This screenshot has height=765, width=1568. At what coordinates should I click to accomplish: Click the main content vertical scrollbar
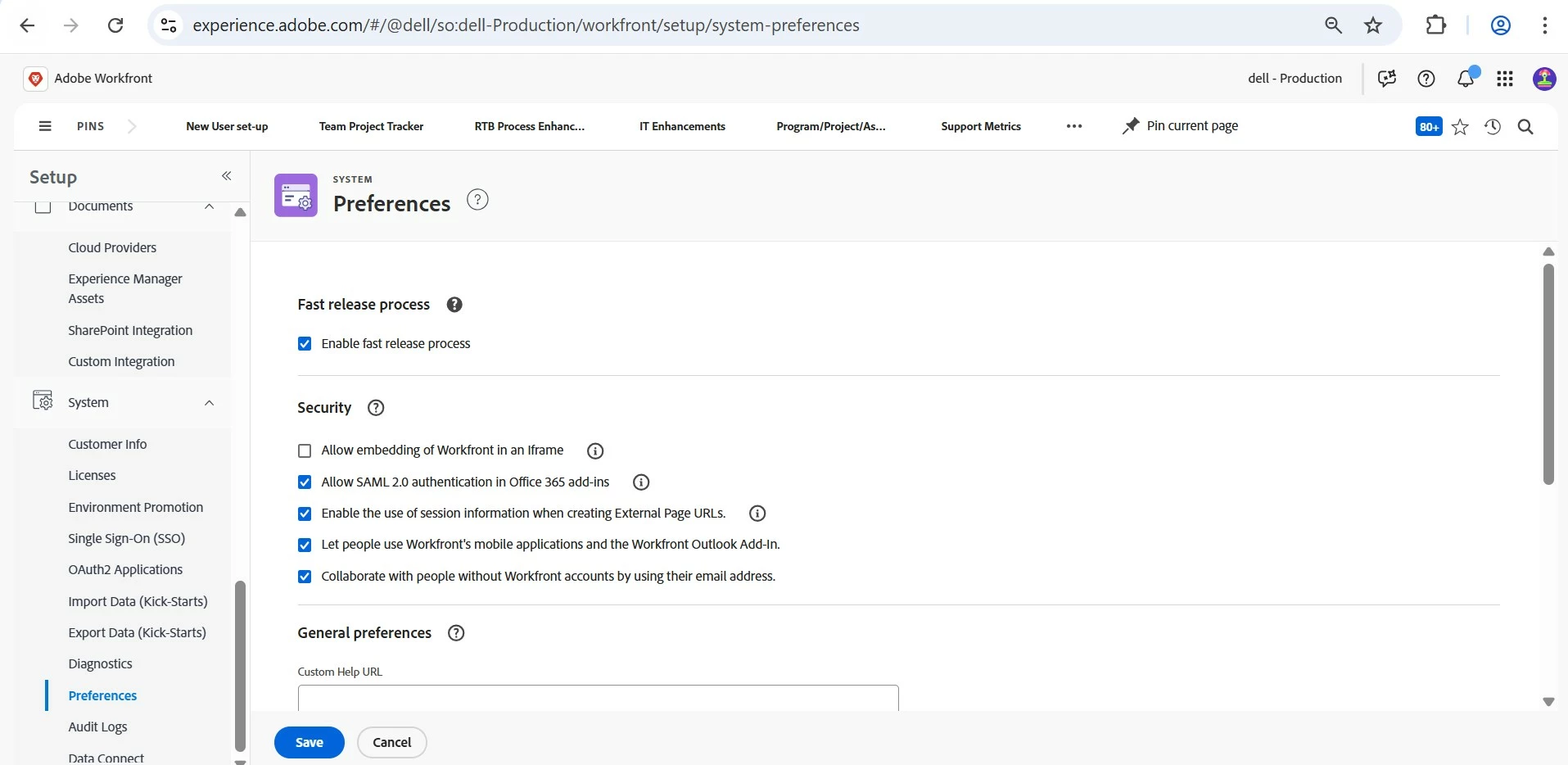tap(1548, 374)
